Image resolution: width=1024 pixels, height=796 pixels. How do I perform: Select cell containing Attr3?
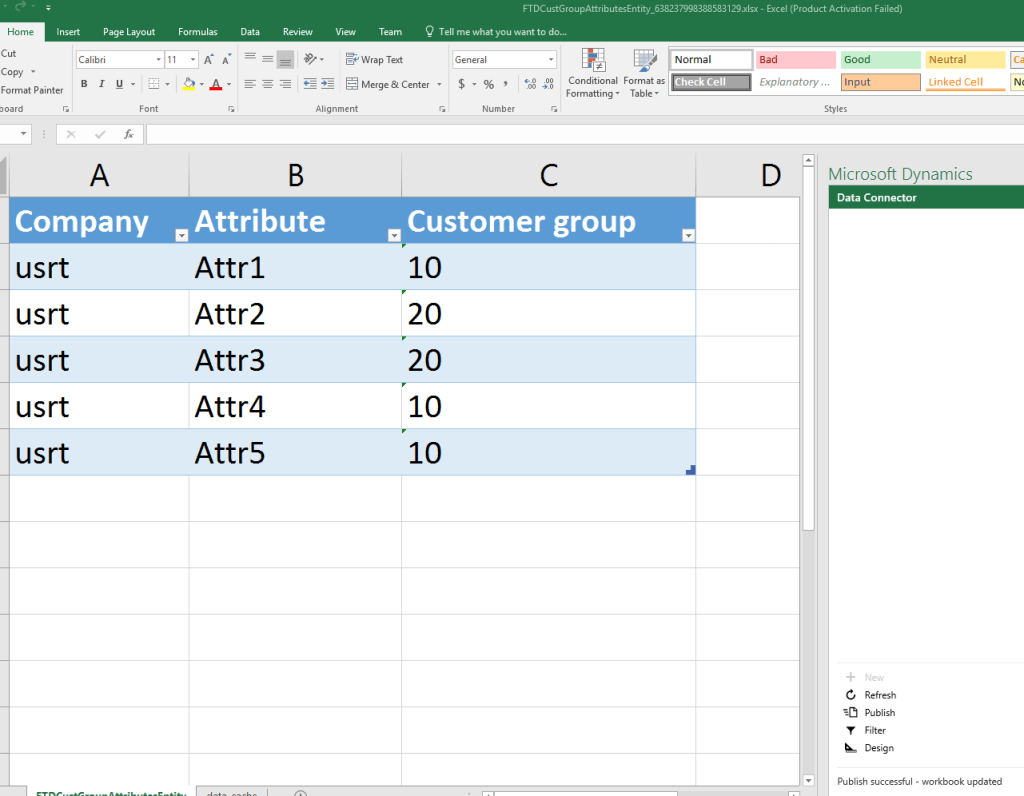tap(295, 360)
